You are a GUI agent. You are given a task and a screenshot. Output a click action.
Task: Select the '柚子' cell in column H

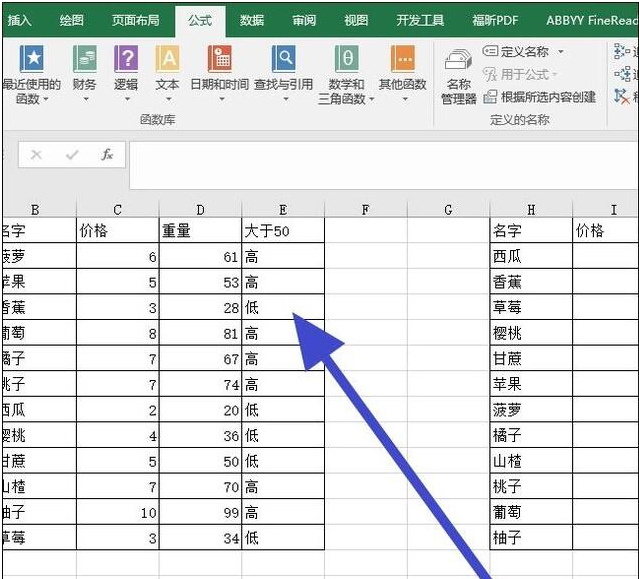point(531,537)
